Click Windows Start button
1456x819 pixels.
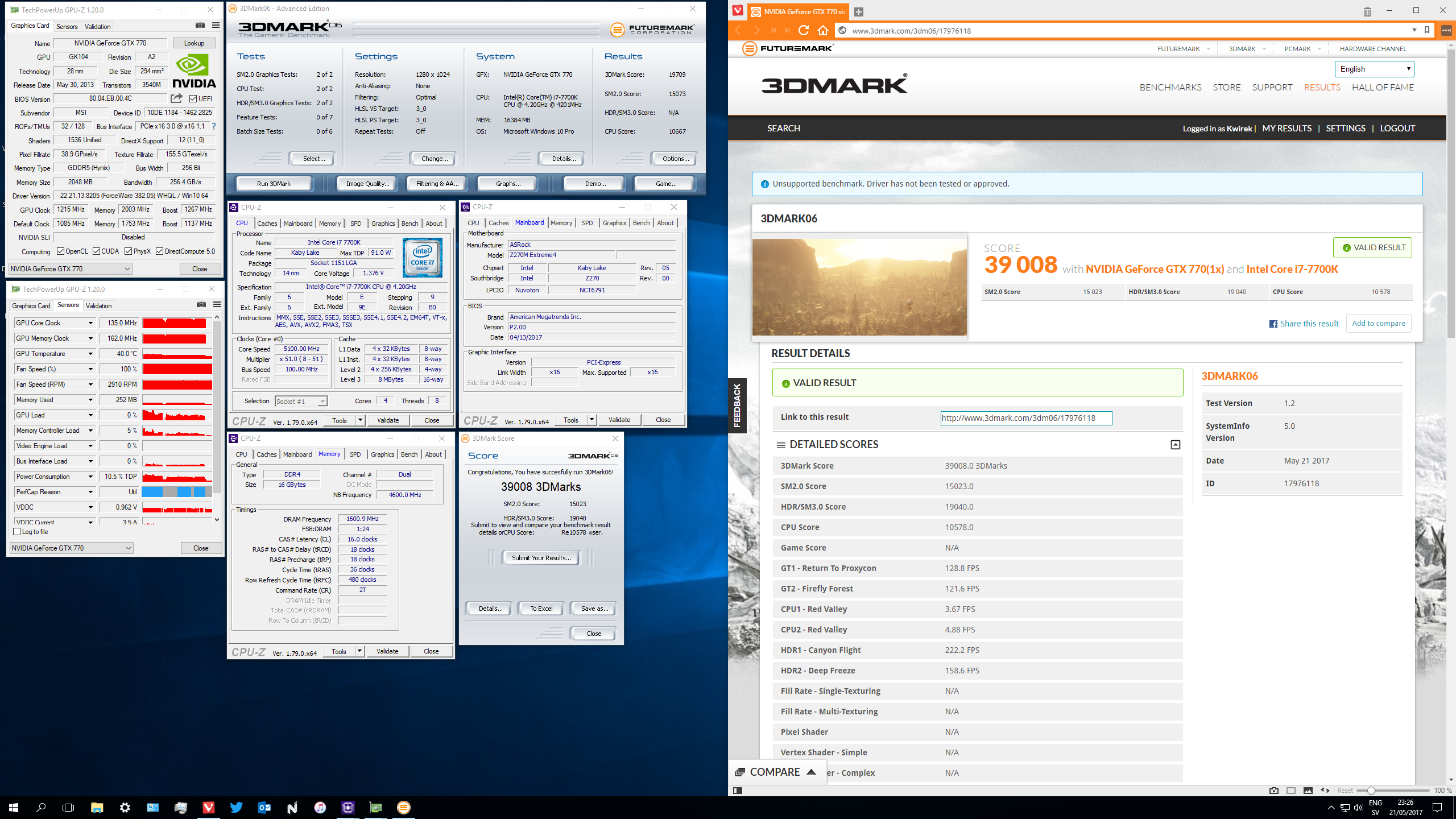[x=14, y=808]
